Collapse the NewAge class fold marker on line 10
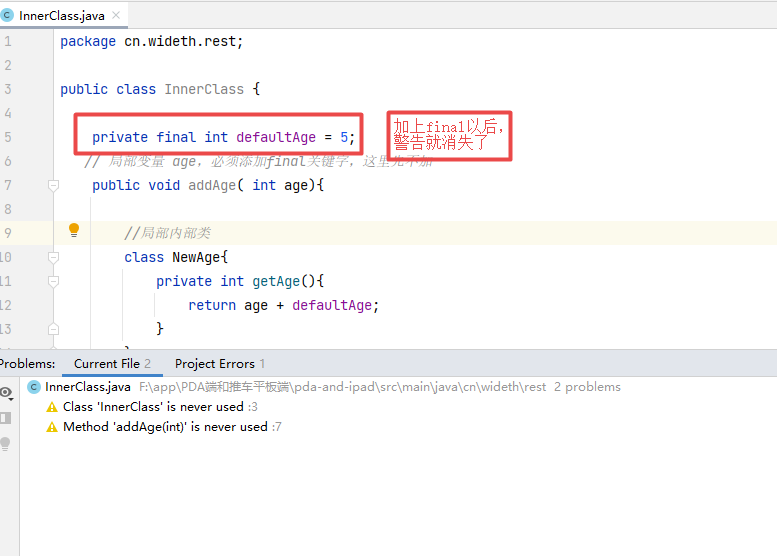Viewport: 777px width, 556px height. (x=54, y=257)
